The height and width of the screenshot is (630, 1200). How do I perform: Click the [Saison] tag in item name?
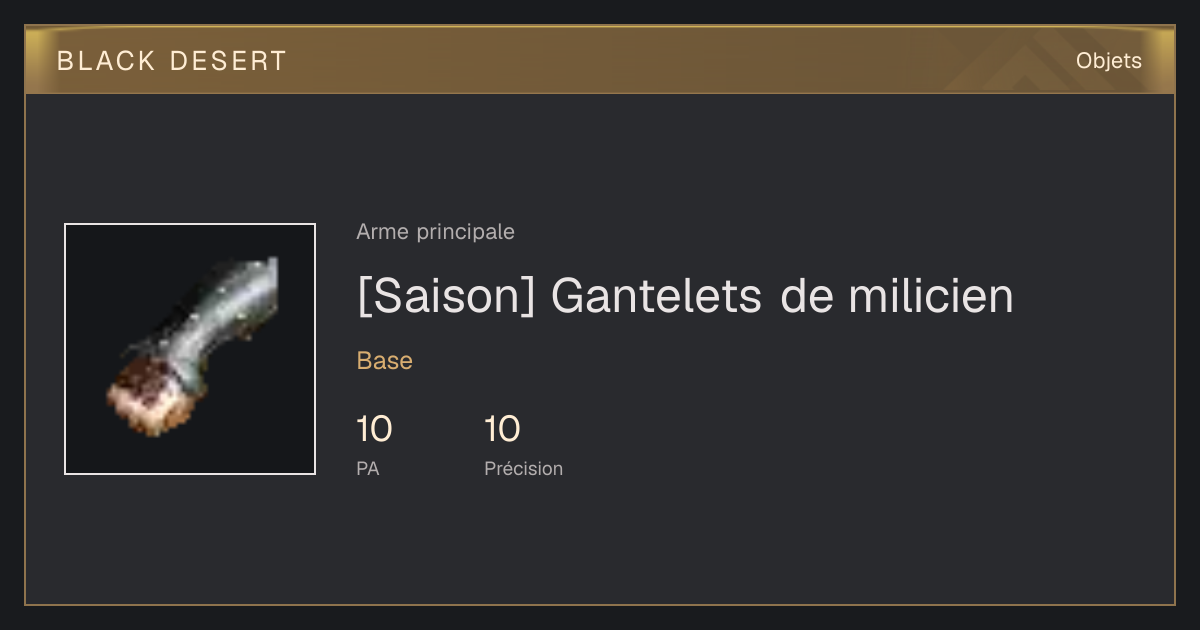[x=447, y=296]
